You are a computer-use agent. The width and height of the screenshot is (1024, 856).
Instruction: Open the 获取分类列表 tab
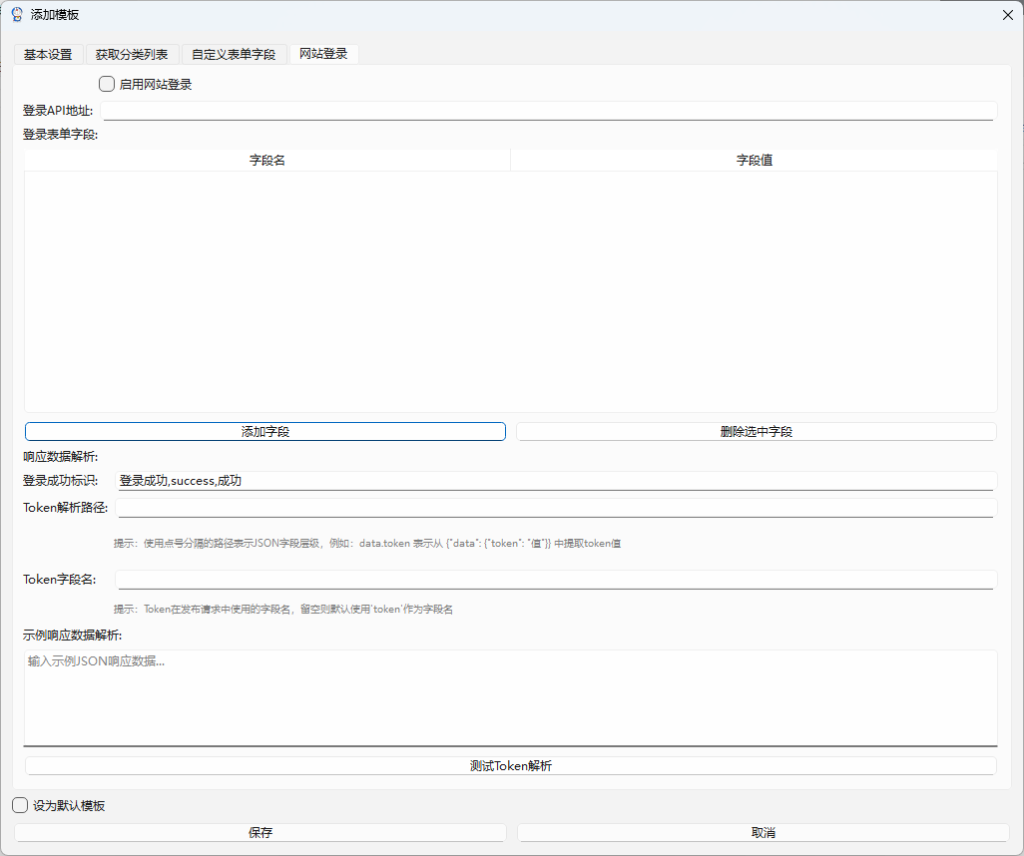pos(132,54)
